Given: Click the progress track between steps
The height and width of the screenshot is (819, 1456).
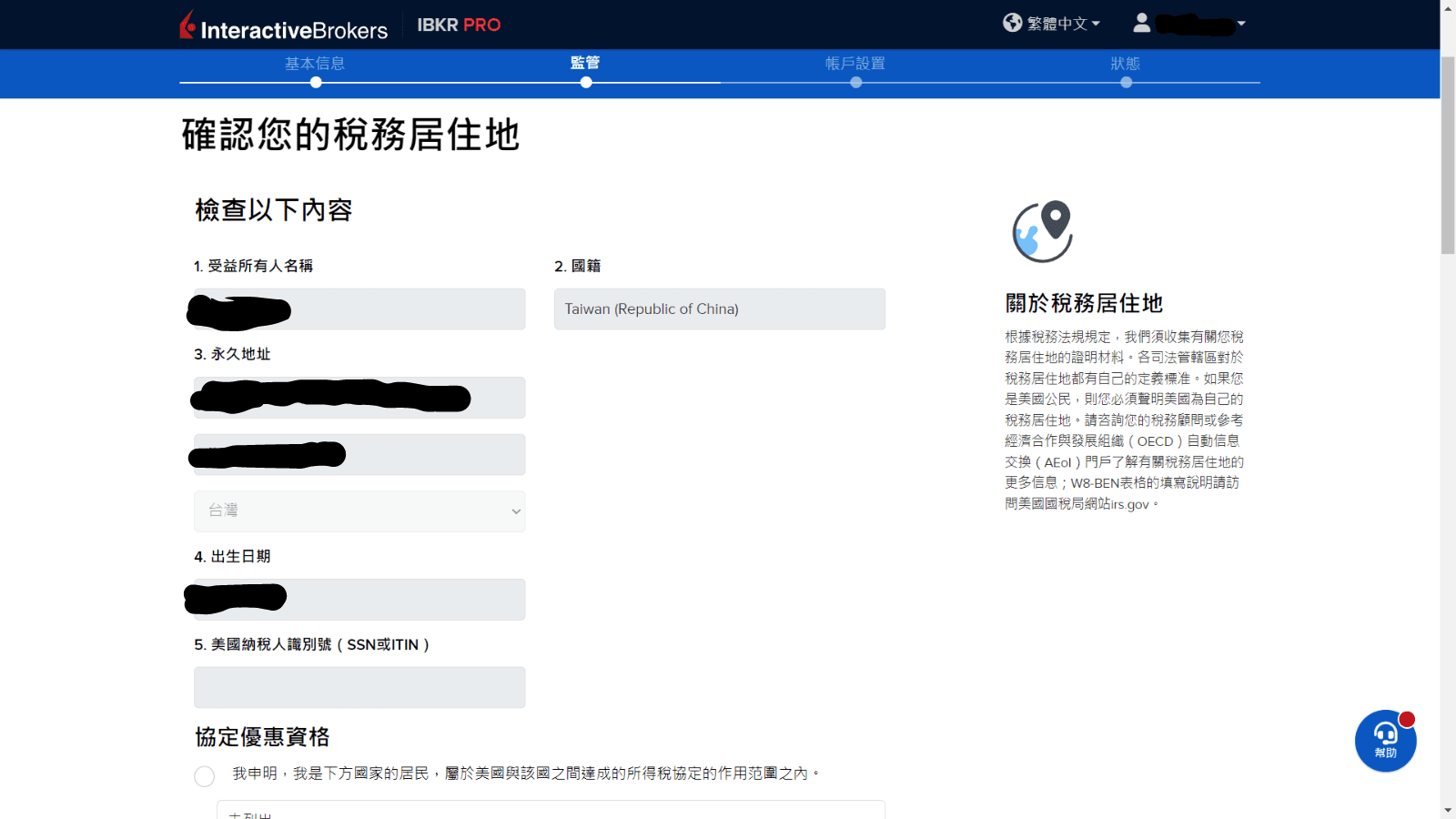Looking at the screenshot, I should pyautogui.click(x=719, y=82).
